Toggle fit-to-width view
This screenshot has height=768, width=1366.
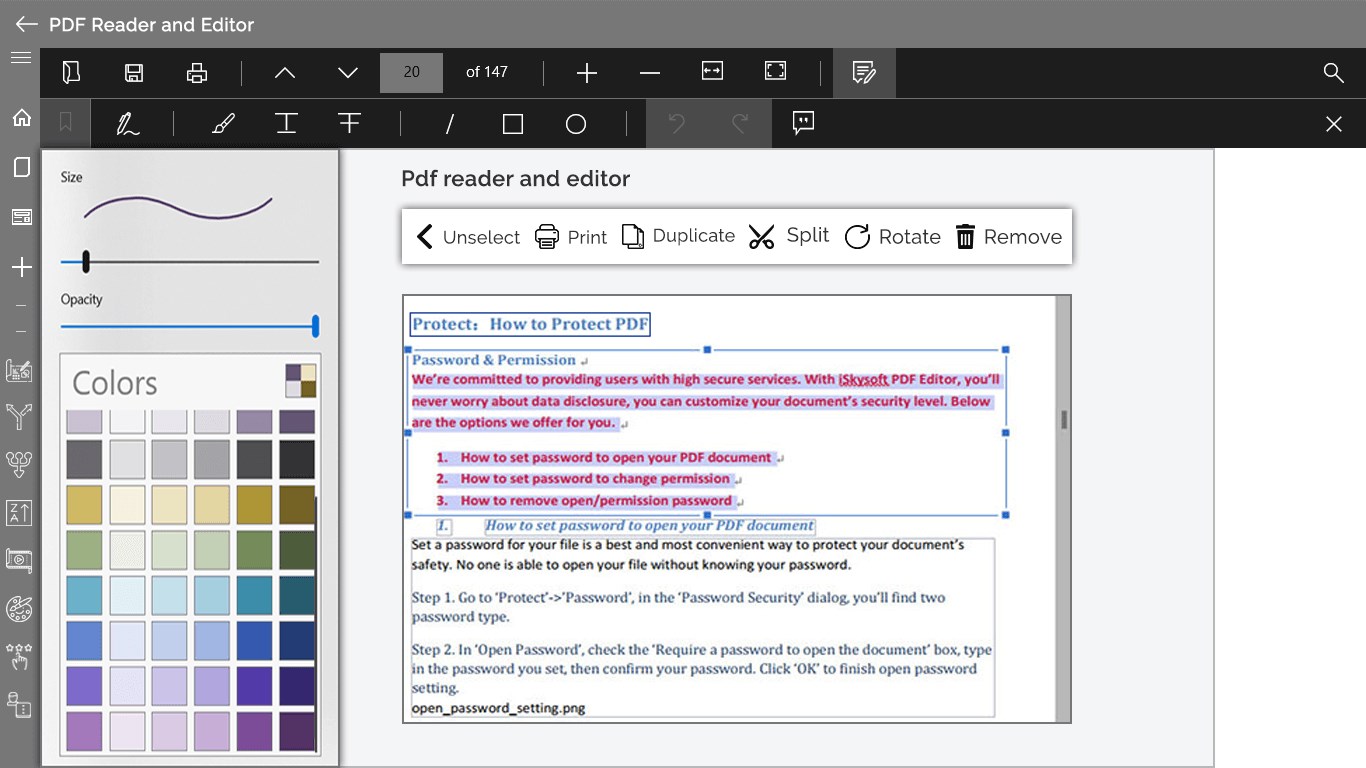[712, 71]
